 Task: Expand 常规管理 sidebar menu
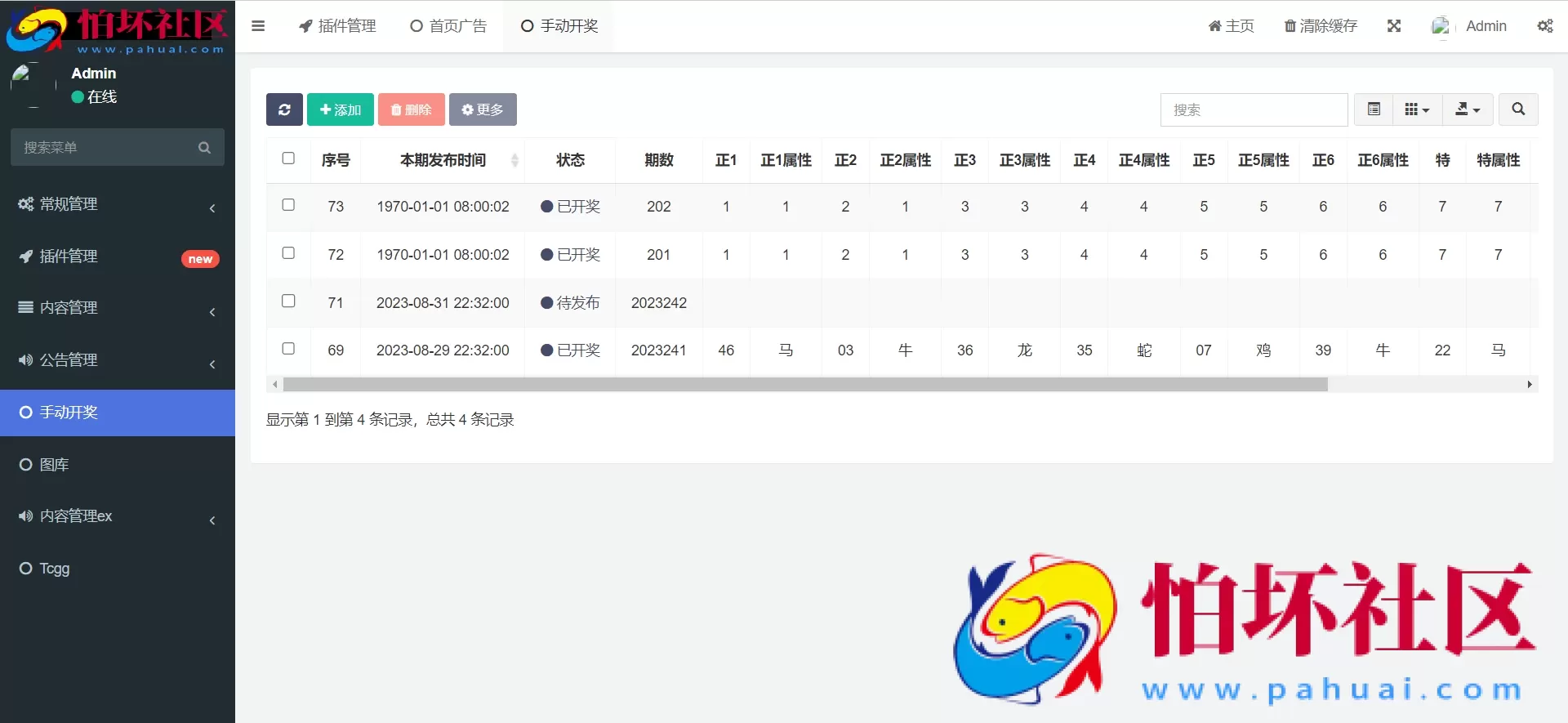pos(118,204)
